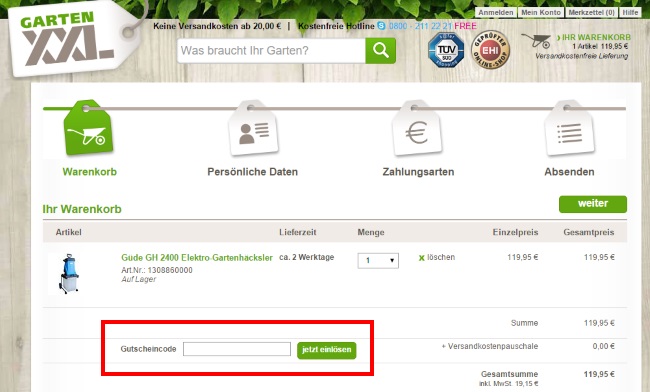Select the Zahlungsarten euro tag icon

pyautogui.click(x=417, y=128)
